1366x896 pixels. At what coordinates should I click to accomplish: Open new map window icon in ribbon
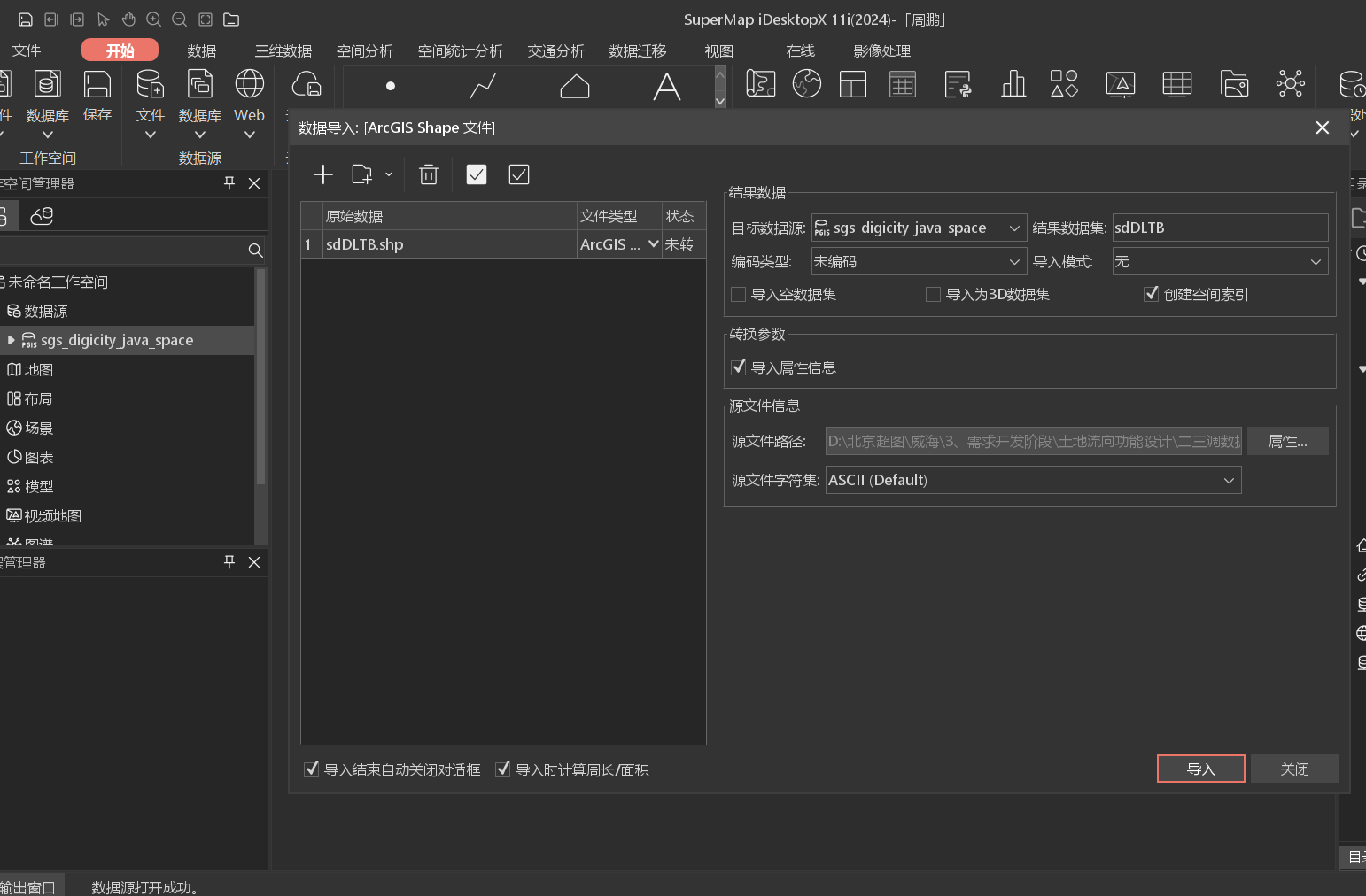761,84
